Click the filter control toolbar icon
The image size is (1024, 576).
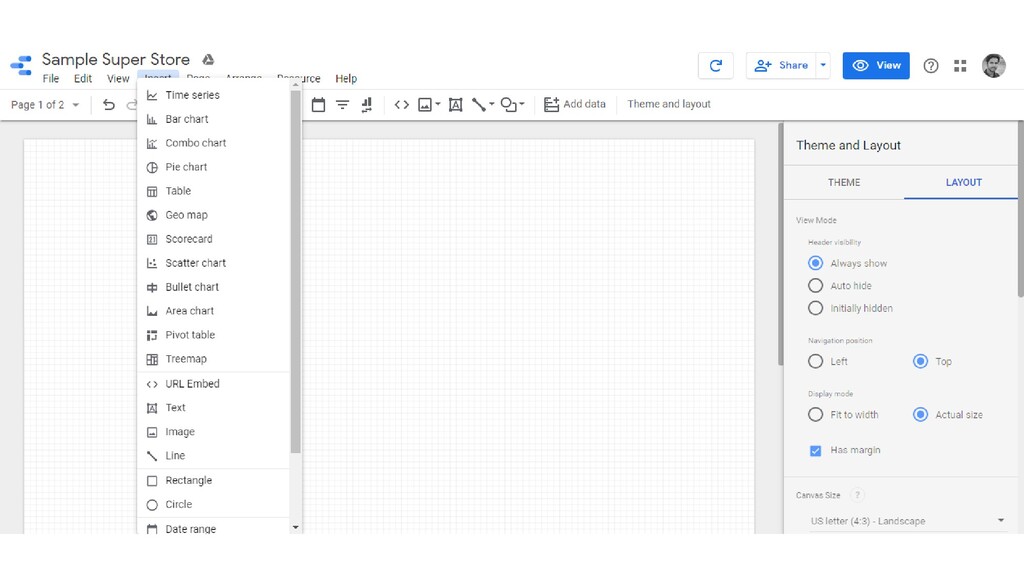(342, 104)
